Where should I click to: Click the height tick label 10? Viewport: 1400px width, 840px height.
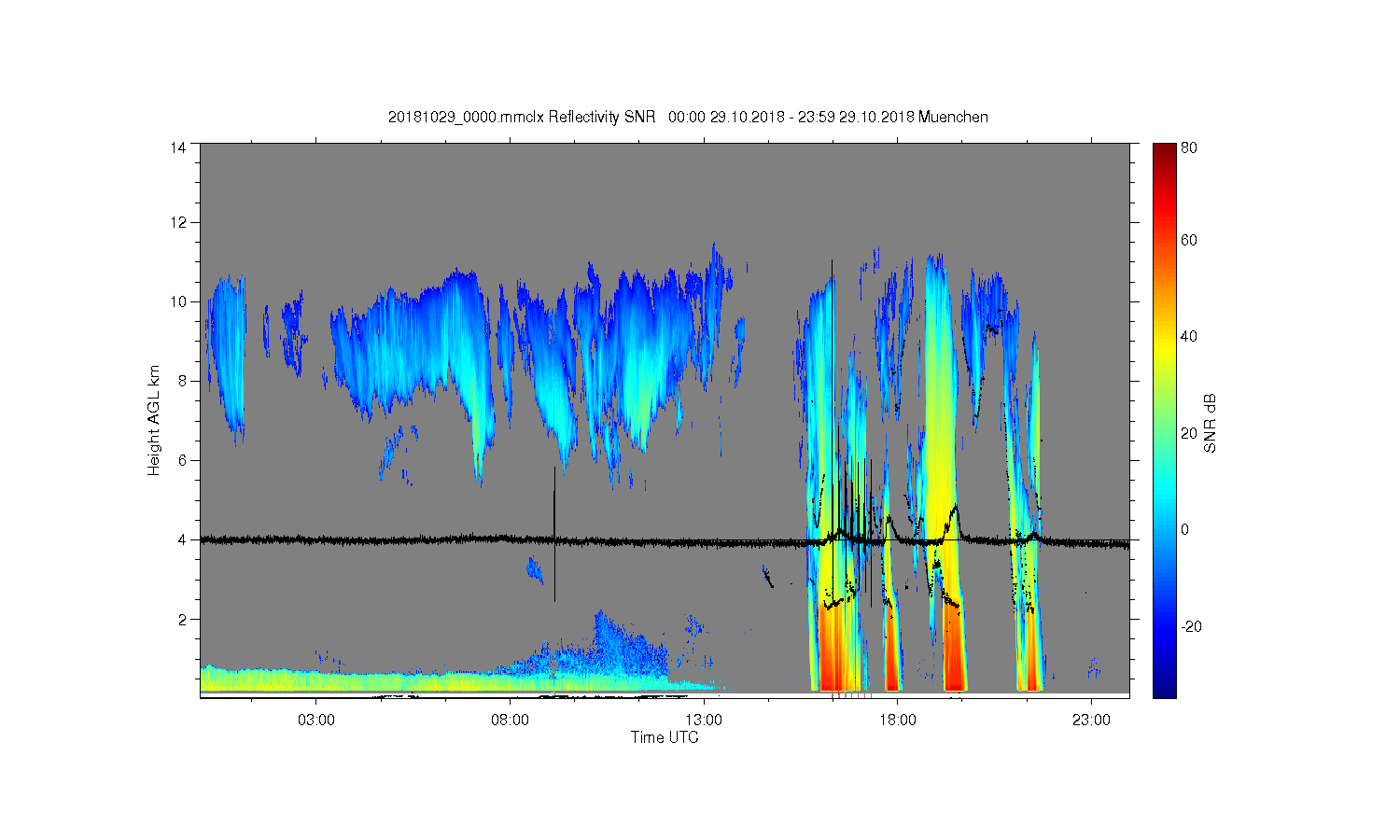177,301
